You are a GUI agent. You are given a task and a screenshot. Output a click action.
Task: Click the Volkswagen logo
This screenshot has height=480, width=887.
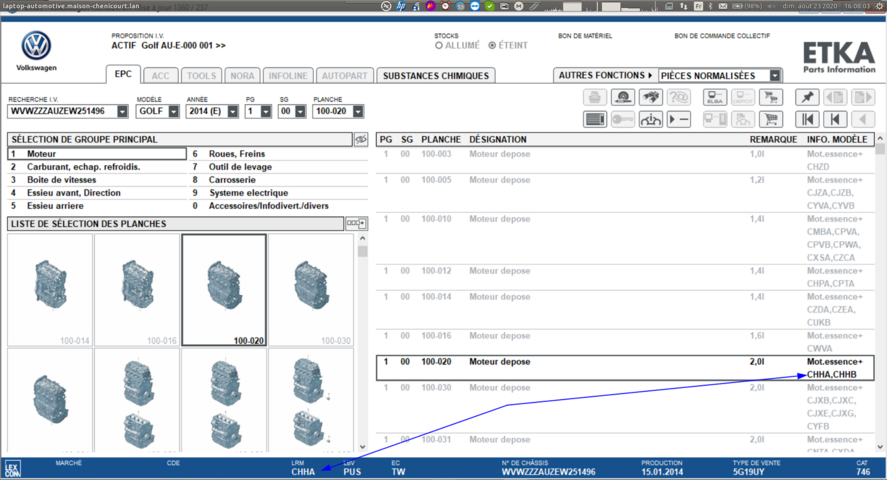pos(36,46)
